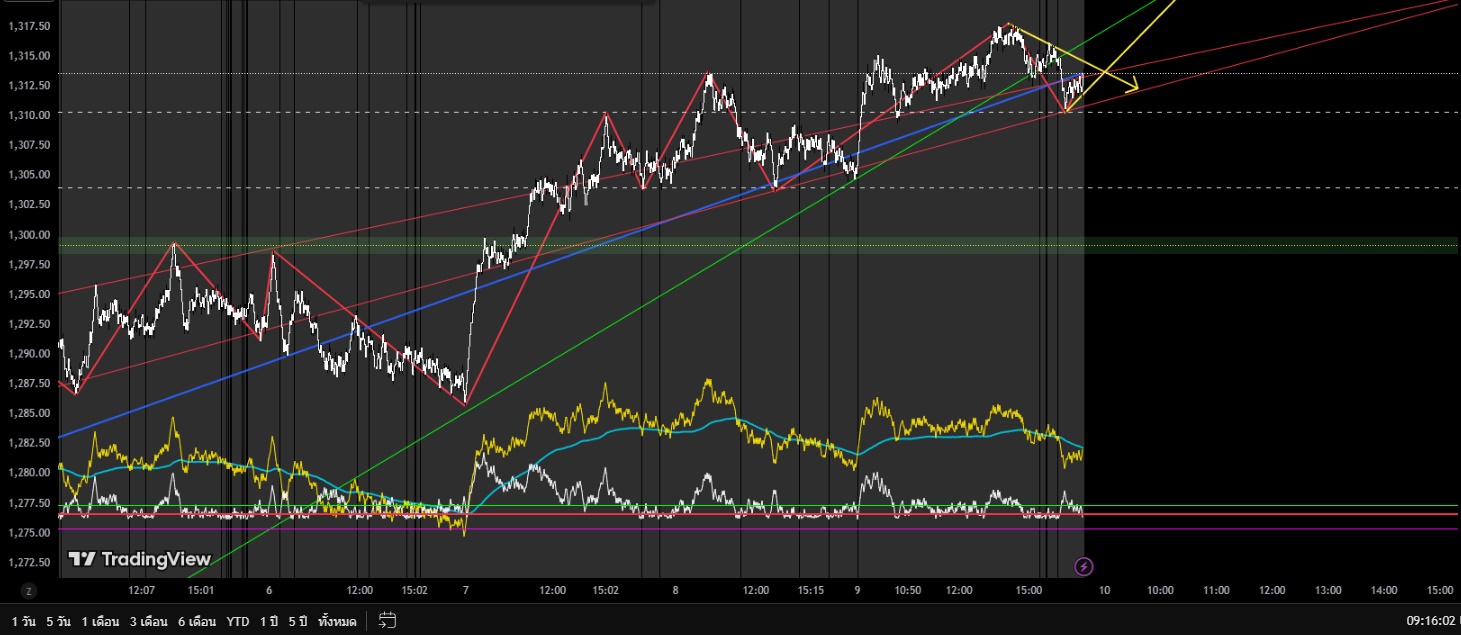Set the range to 6 เดือน
This screenshot has width=1461, height=635.
197,621
